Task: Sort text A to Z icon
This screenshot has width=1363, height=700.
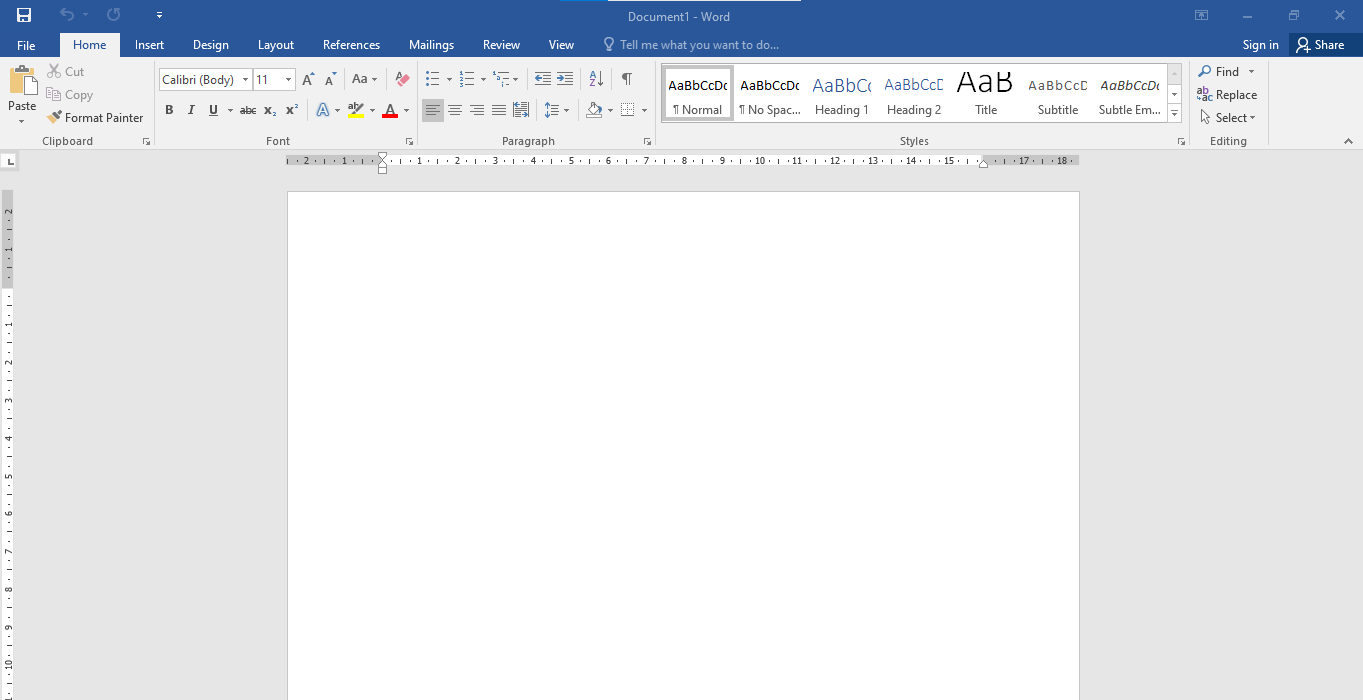Action: (596, 79)
